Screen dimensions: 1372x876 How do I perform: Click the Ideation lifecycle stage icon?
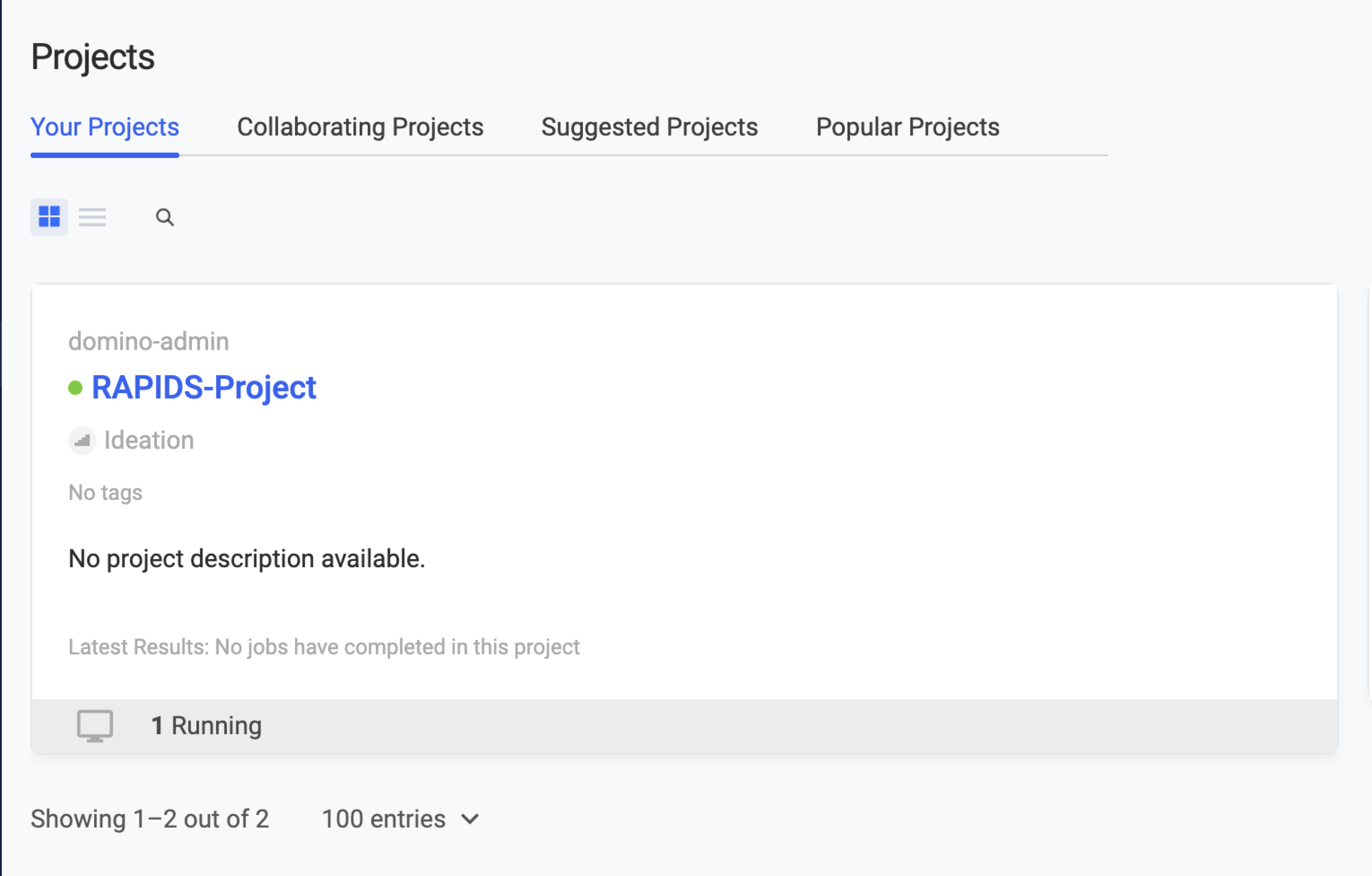coord(82,440)
